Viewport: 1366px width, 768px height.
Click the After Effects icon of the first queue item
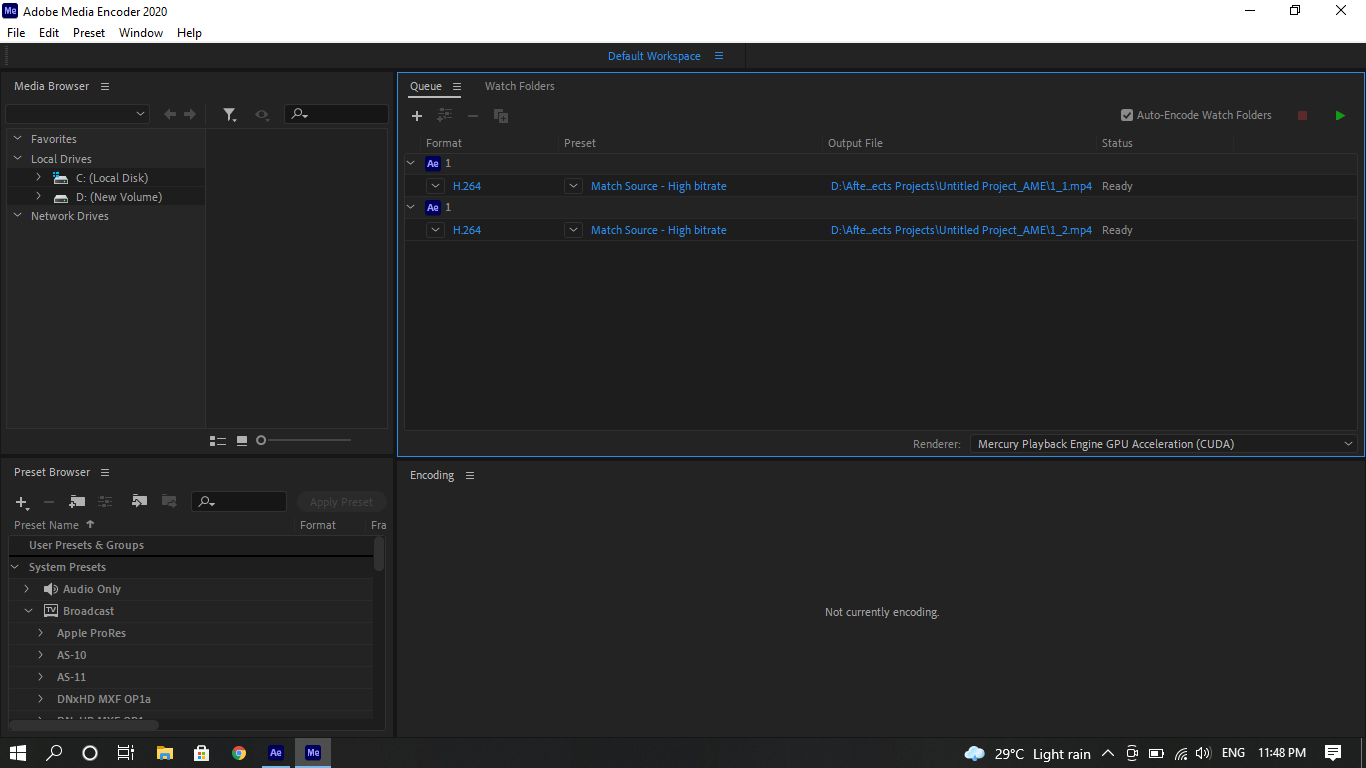click(433, 163)
